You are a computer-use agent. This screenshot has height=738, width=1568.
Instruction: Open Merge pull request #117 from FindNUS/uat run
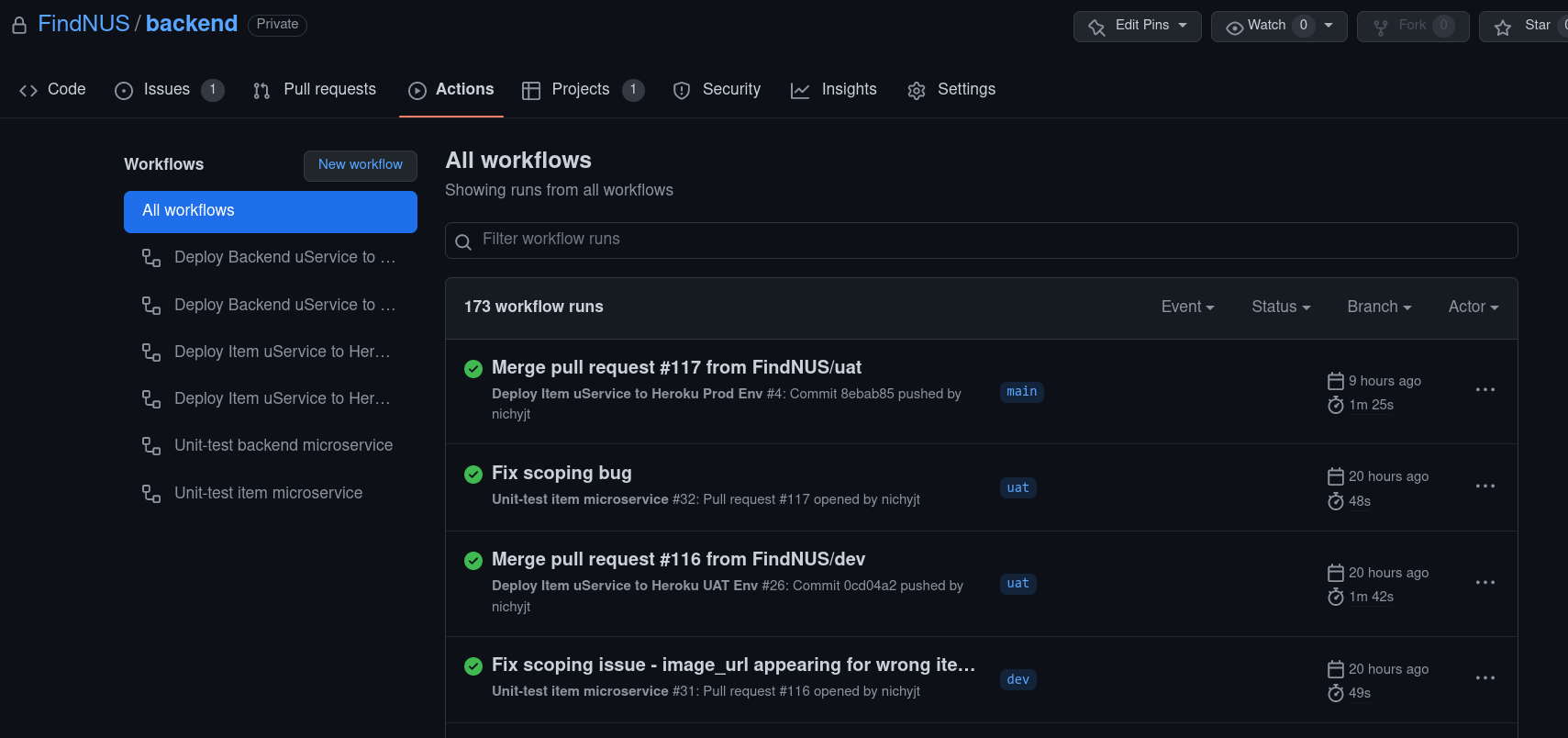tap(676, 367)
